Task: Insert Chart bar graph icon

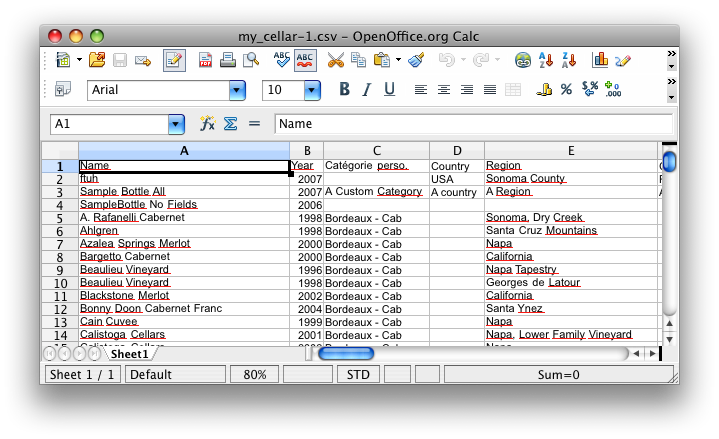Action: tap(600, 60)
